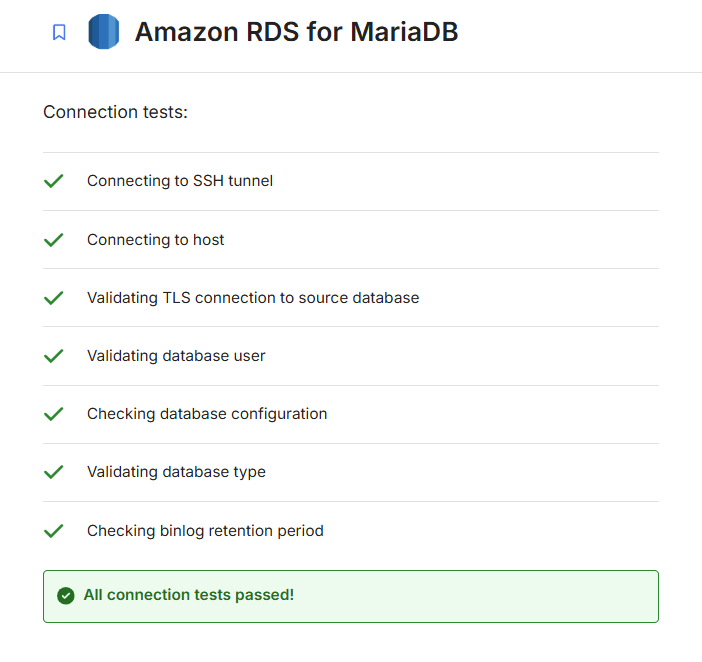702x662 pixels.
Task: Click the green success circle icon
Action: pos(66,596)
